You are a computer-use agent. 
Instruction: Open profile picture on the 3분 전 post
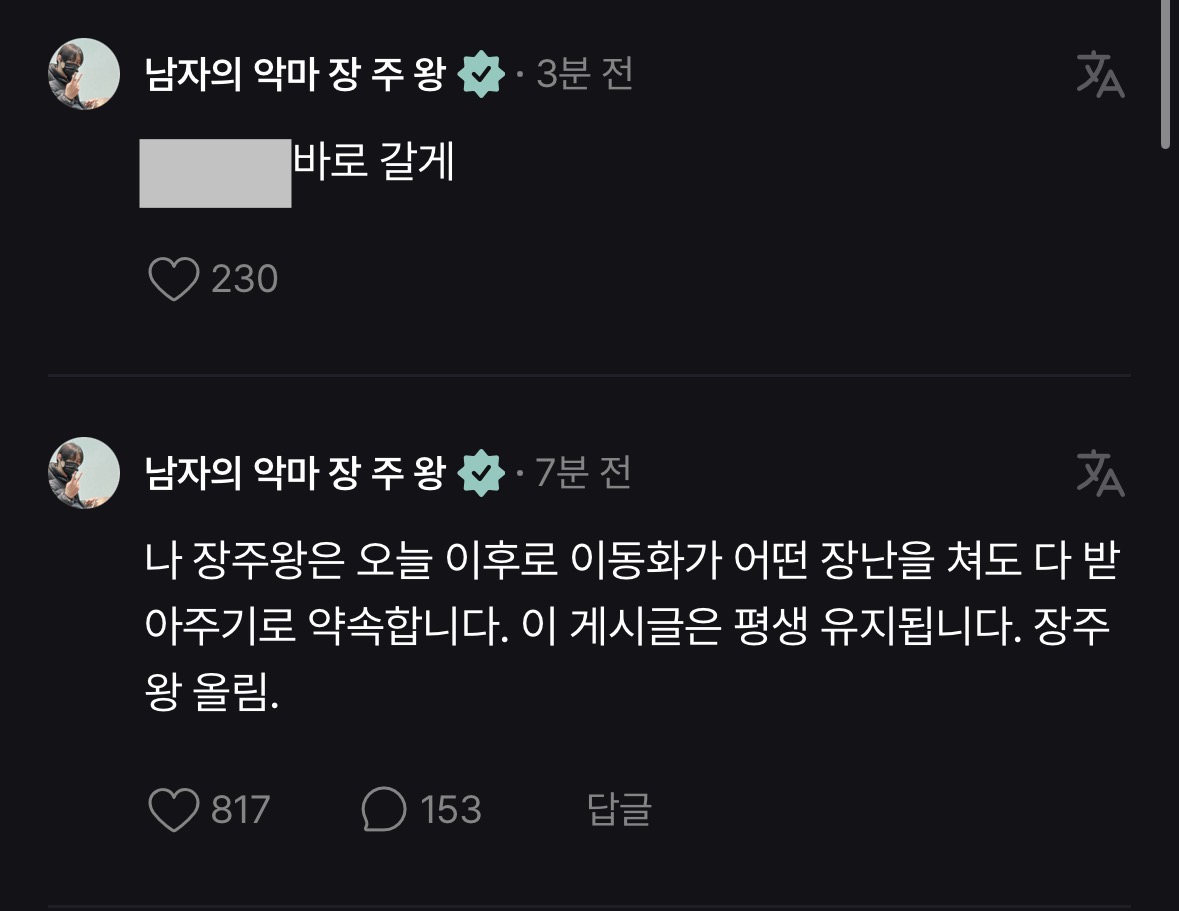(84, 74)
